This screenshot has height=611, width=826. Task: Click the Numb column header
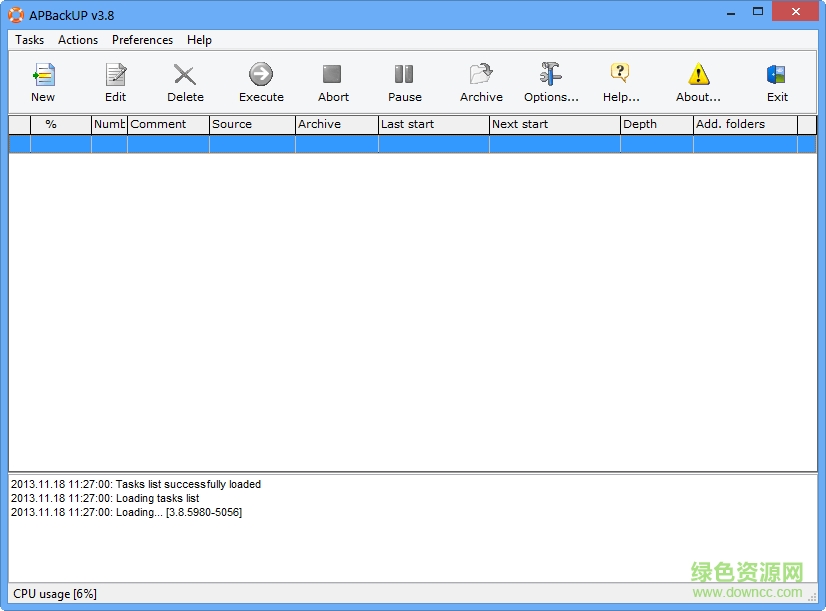pos(109,124)
